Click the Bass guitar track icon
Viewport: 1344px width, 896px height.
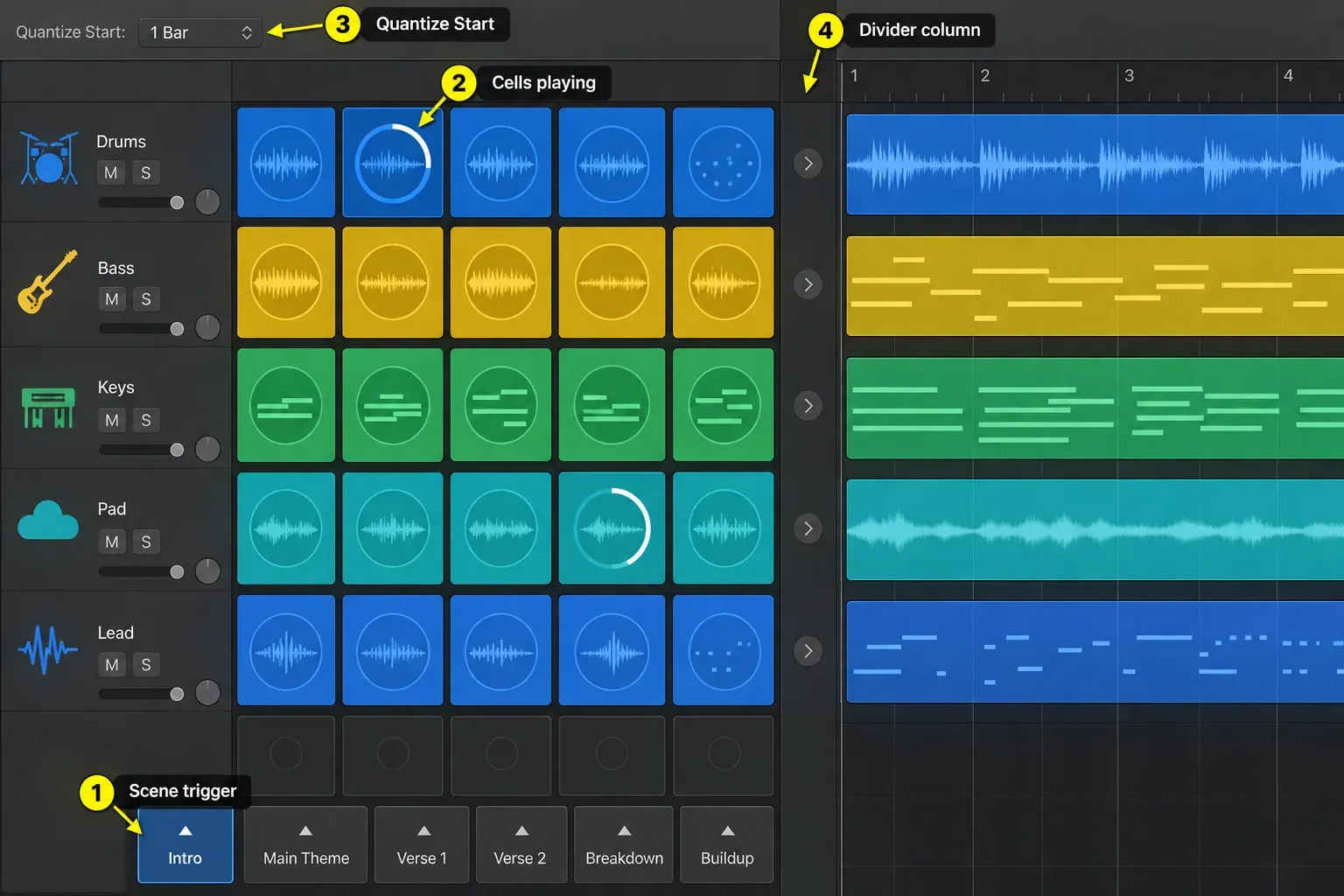click(47, 282)
